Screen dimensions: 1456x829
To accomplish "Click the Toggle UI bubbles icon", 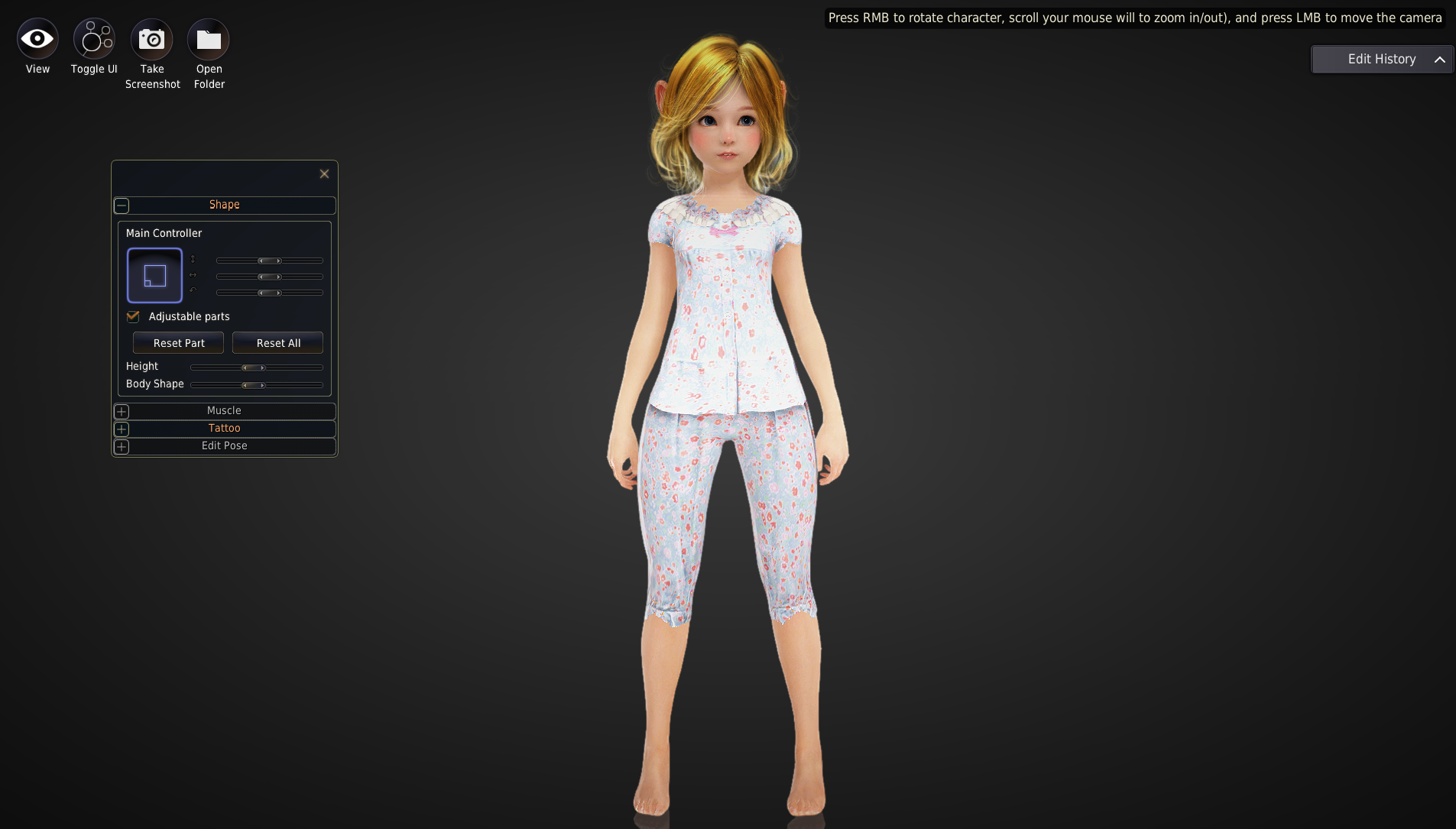I will pyautogui.click(x=94, y=39).
